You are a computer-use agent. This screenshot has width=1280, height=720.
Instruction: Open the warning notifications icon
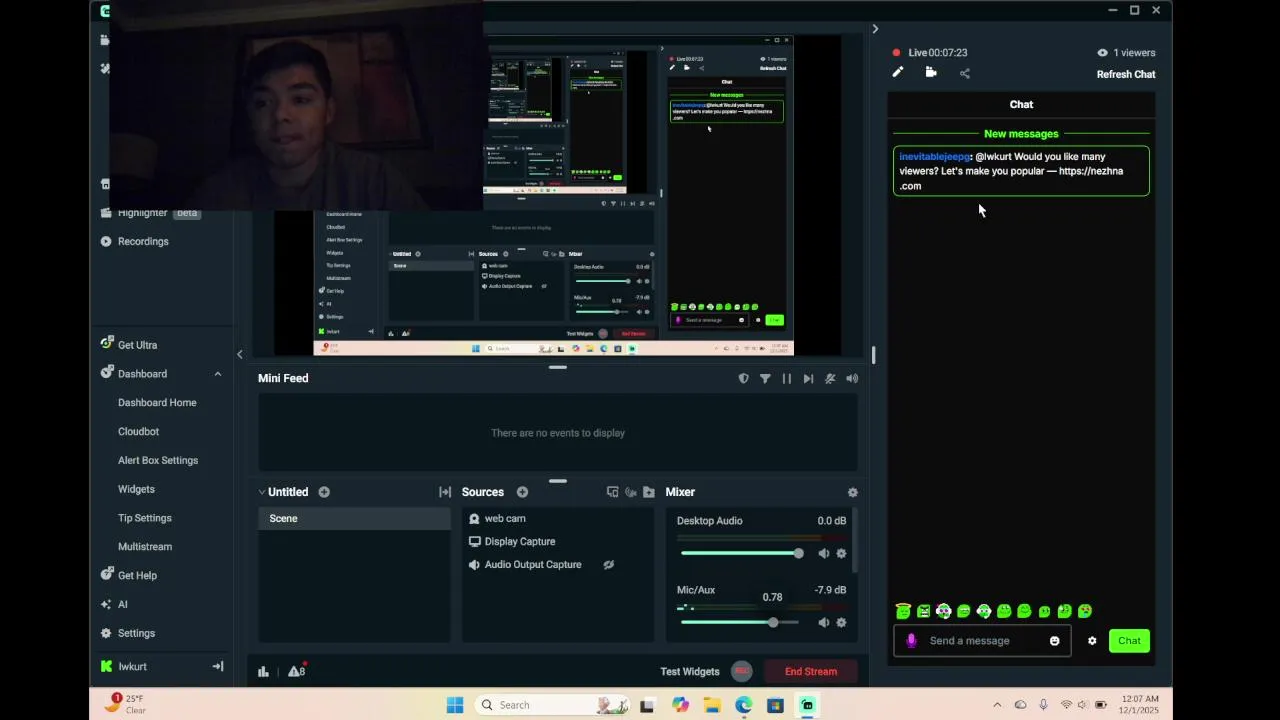[296, 671]
